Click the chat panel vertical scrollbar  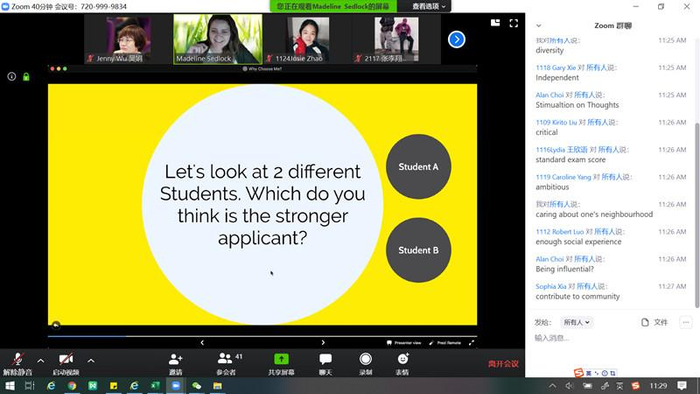point(697,214)
